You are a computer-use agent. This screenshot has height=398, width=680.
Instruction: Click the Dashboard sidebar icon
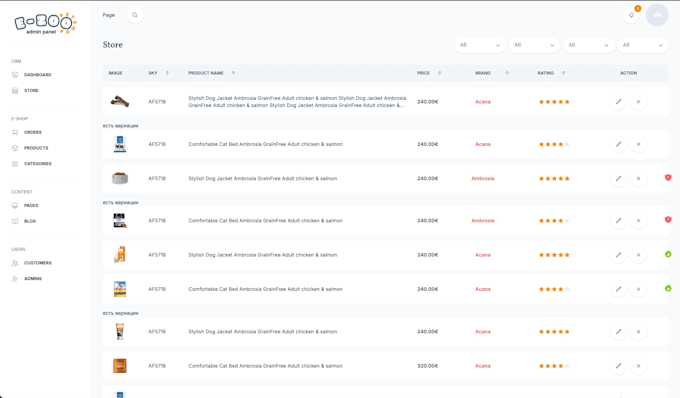point(15,75)
